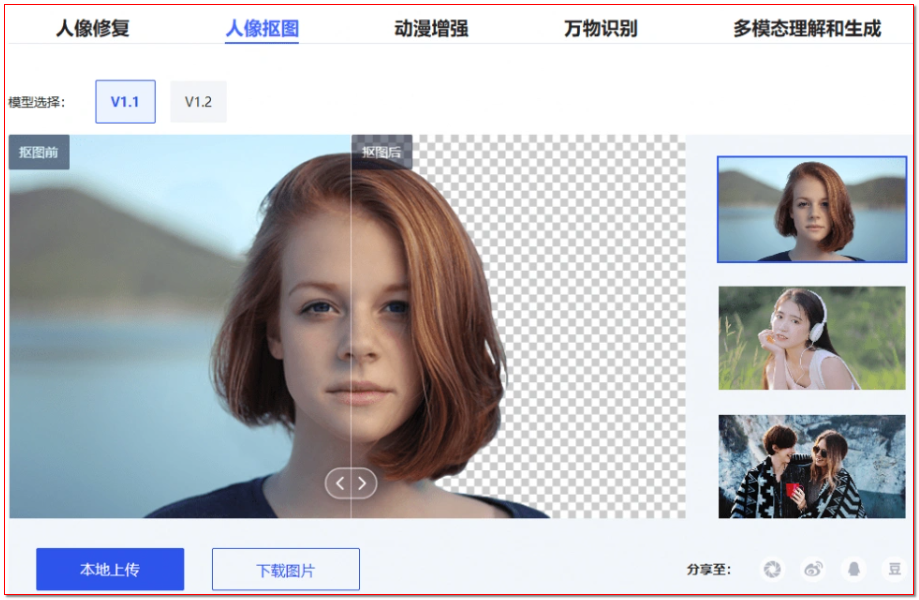Viewport: 919px width, 600px height.
Task: Share to QQ penguin icon
Action: pyautogui.click(x=854, y=569)
